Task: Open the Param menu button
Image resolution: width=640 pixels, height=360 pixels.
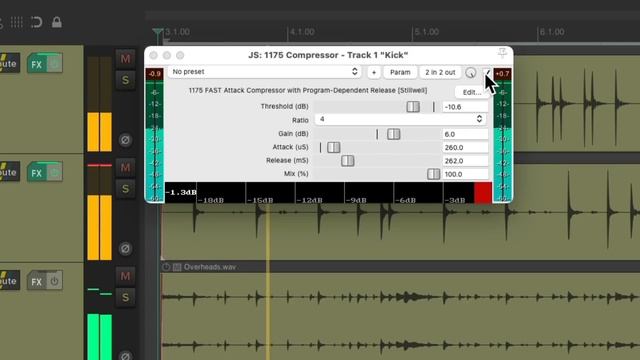Action: pyautogui.click(x=400, y=72)
